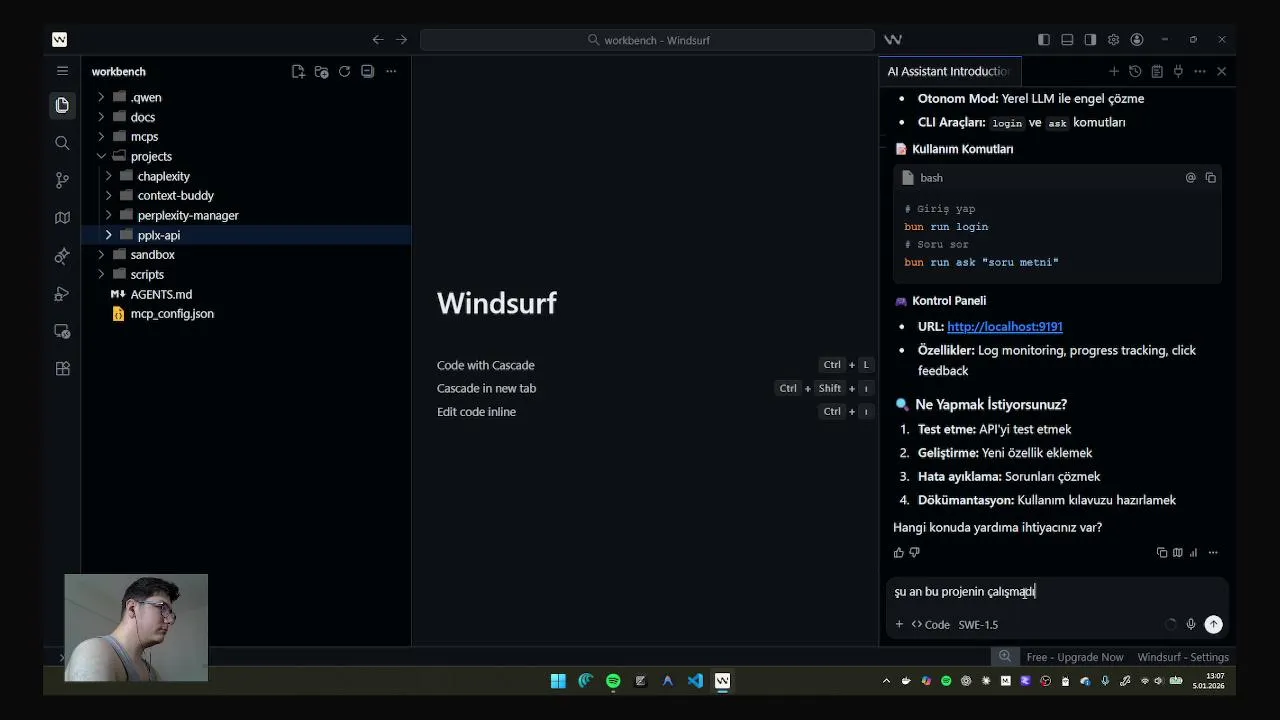Copy the bash code block
1280x720 pixels.
pos(1210,177)
